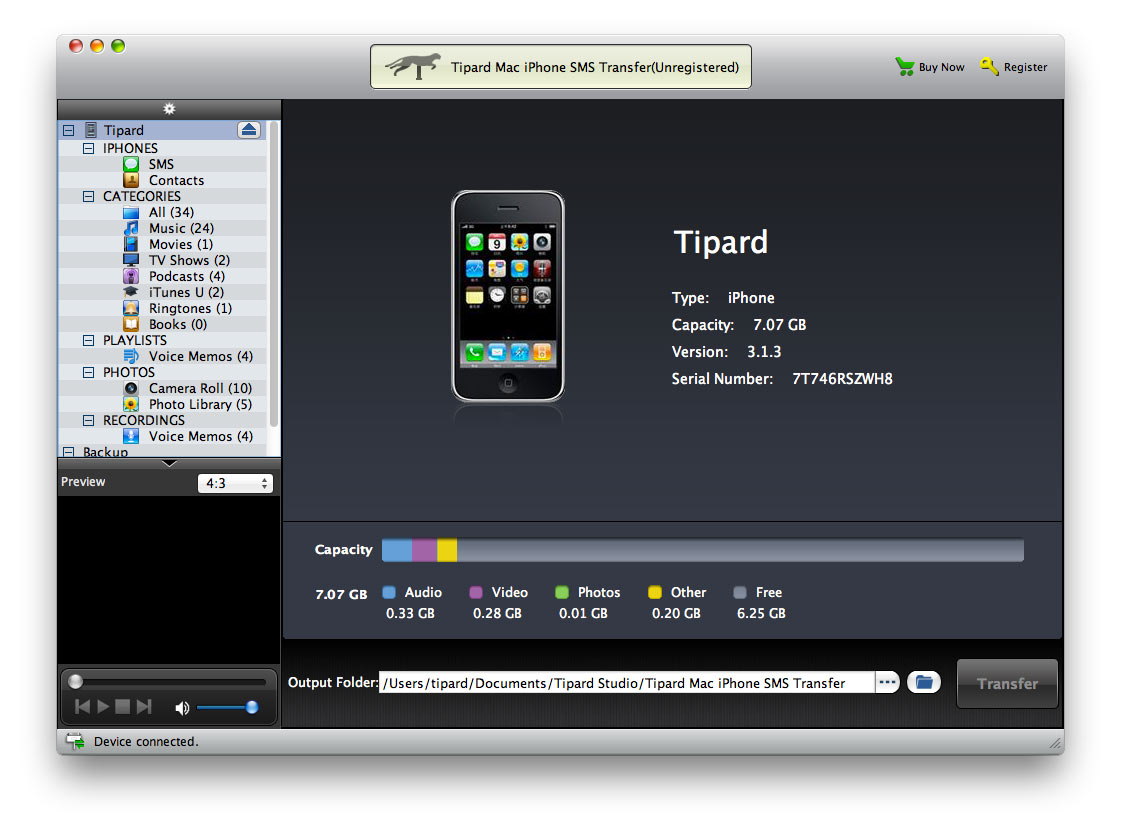Click the iPhone device image

pos(508,296)
